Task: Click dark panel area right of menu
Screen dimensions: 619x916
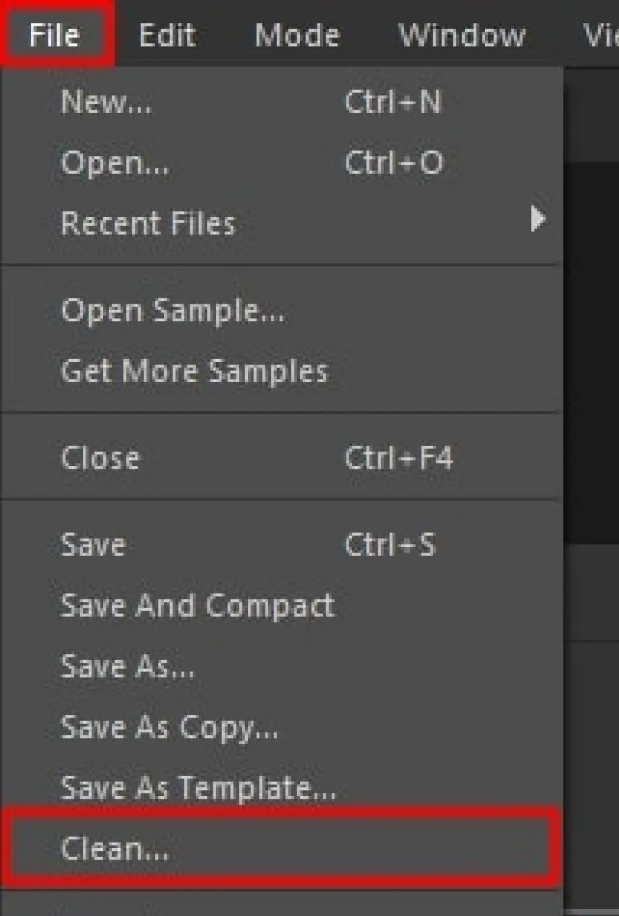Action: 592,350
